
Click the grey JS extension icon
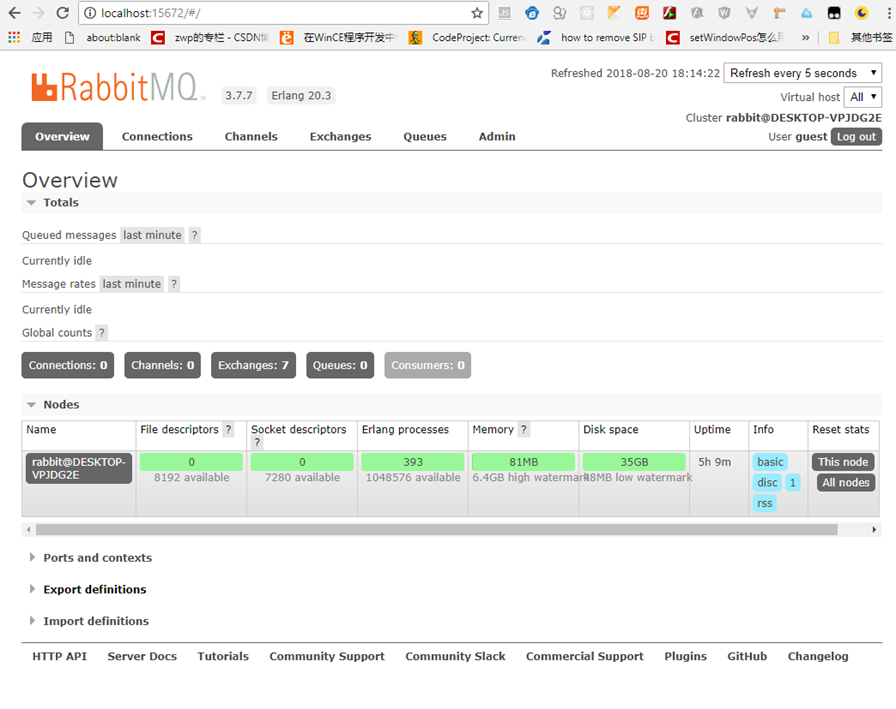[505, 13]
